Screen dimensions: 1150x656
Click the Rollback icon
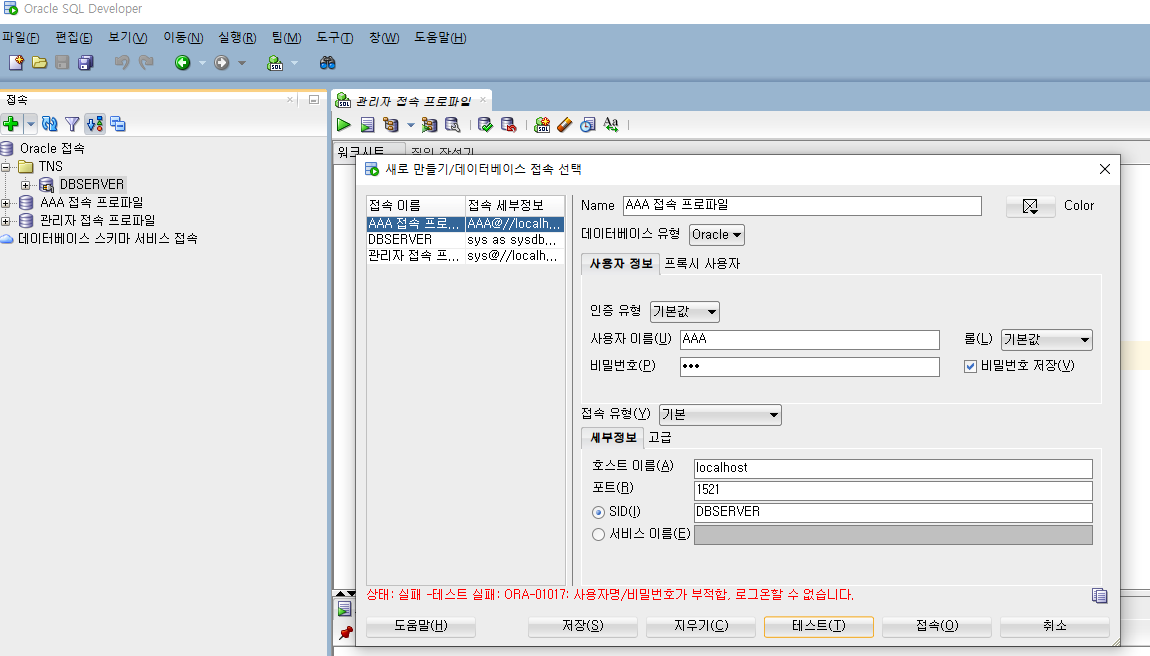[x=508, y=125]
